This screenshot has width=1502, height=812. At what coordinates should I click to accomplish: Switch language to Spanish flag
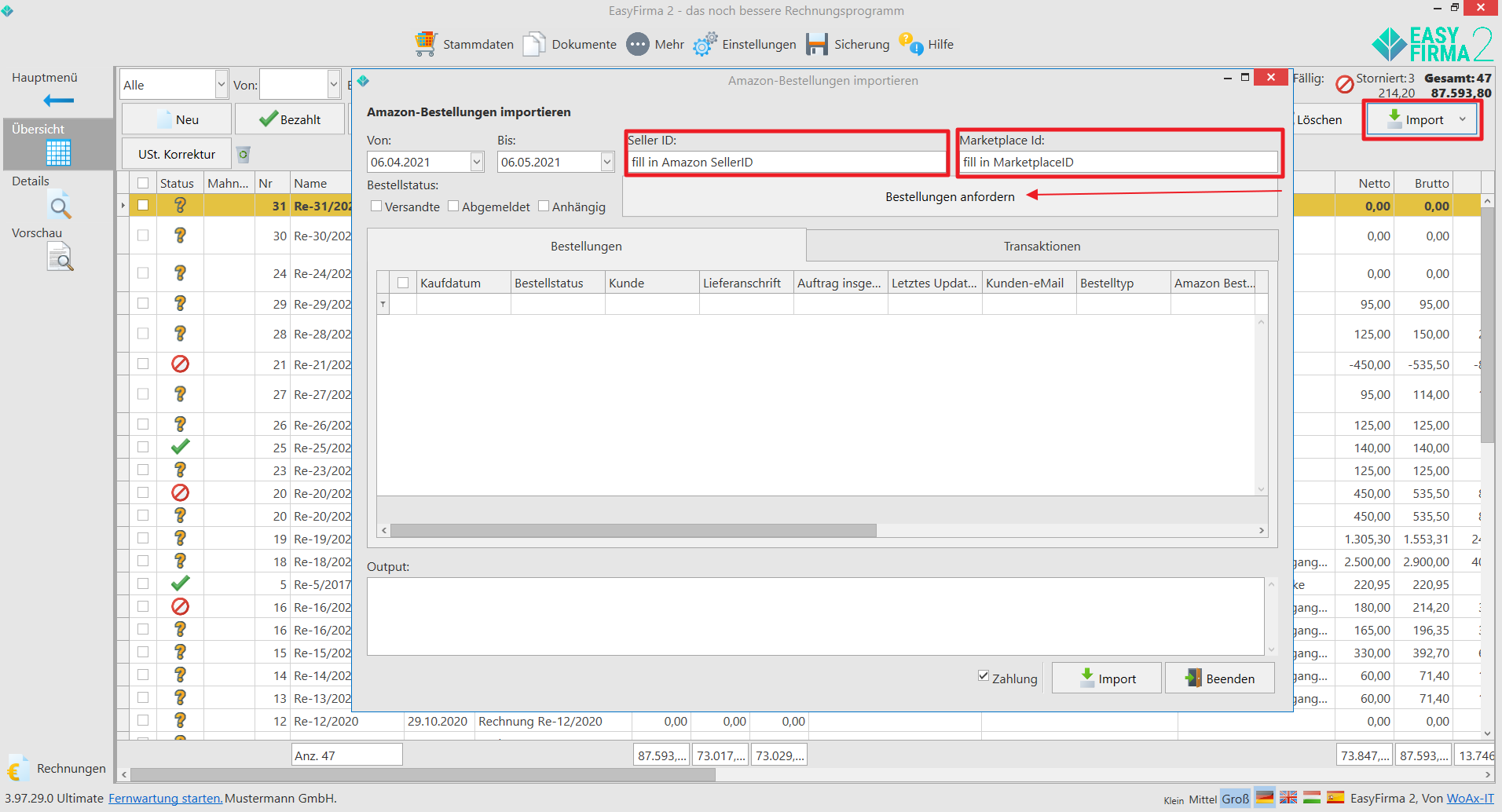1335,798
